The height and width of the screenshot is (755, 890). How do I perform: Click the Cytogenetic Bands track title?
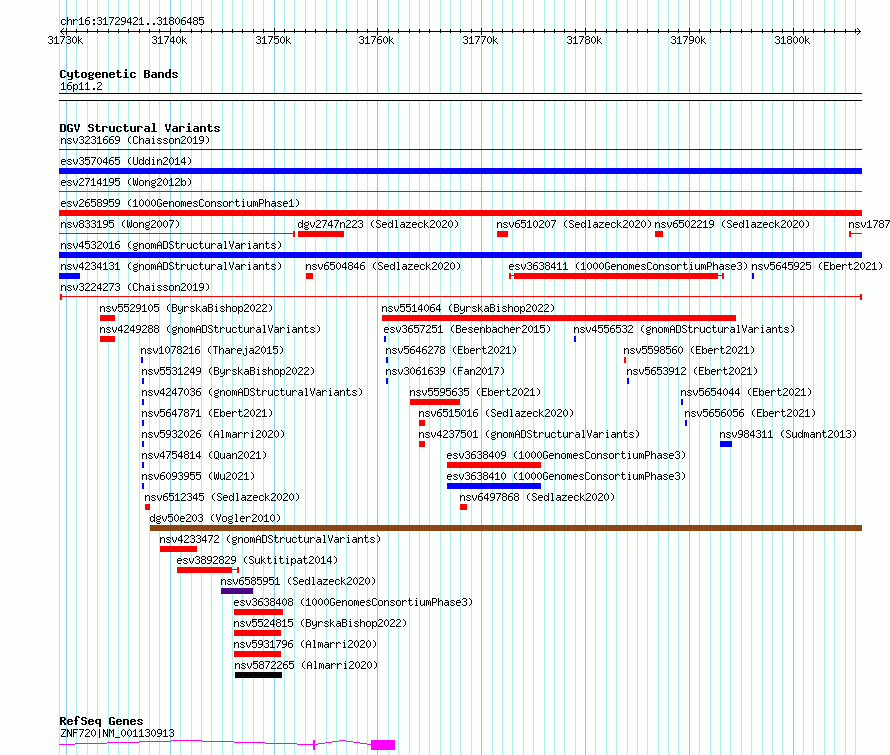click(119, 74)
